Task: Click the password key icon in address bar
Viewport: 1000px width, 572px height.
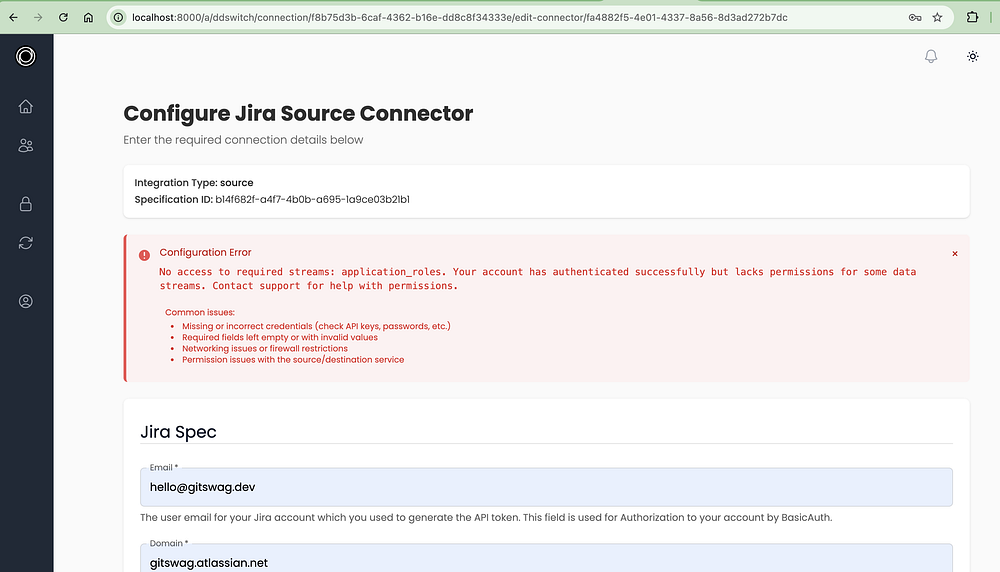Action: coord(915,17)
